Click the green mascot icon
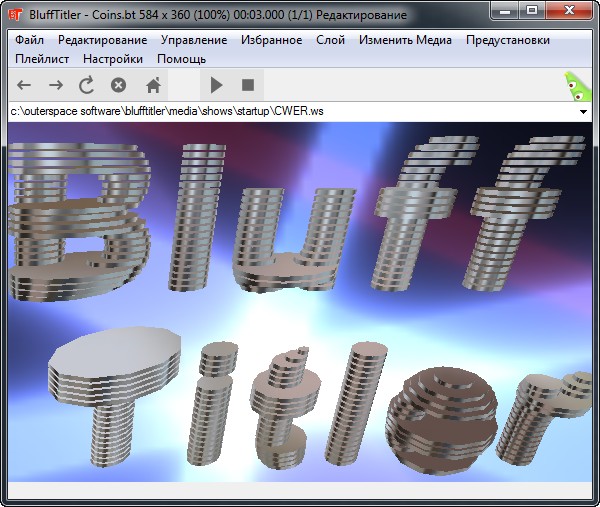This screenshot has height=507, width=600. [x=575, y=86]
